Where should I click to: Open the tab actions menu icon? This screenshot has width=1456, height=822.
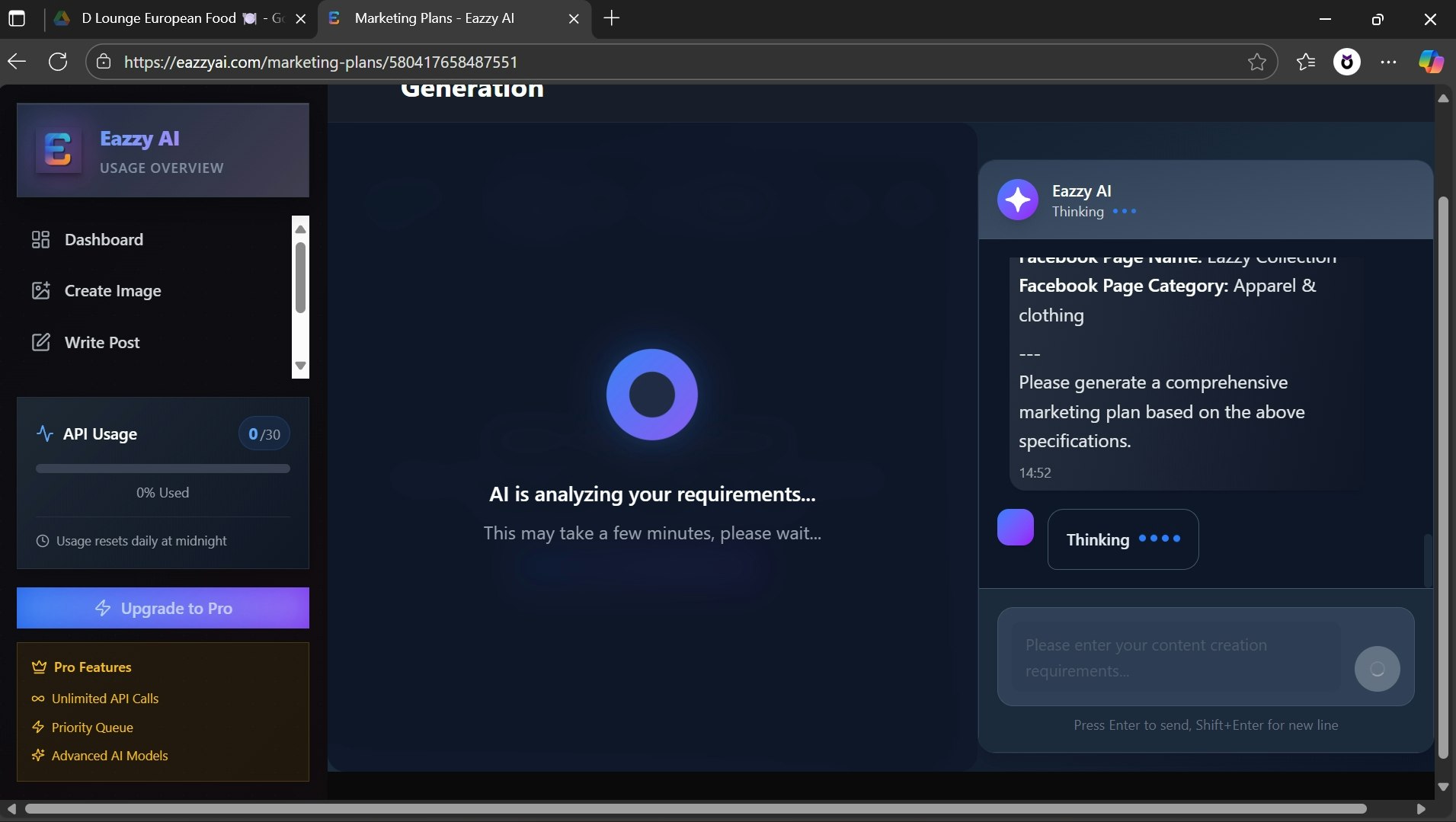(17, 18)
